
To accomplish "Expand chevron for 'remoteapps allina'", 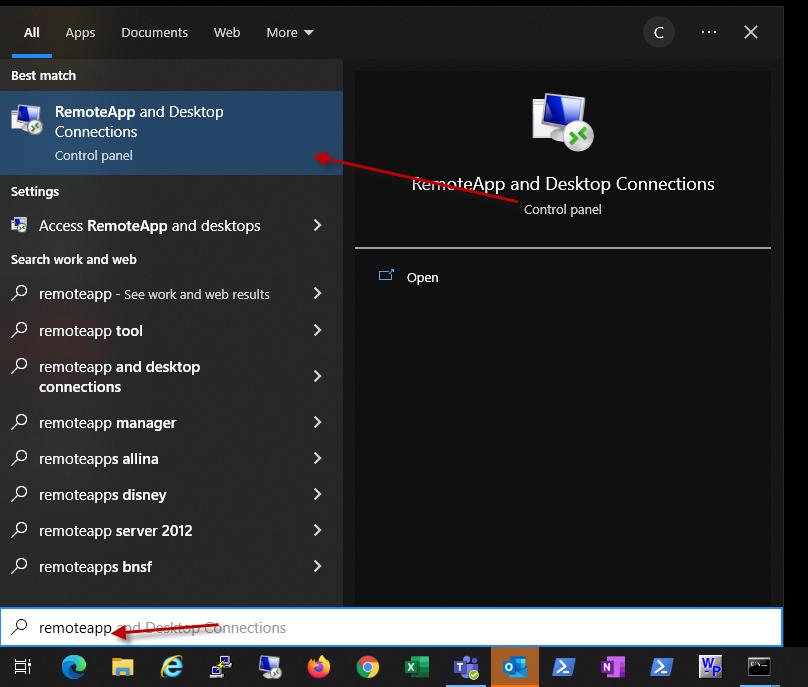I will pos(317,458).
